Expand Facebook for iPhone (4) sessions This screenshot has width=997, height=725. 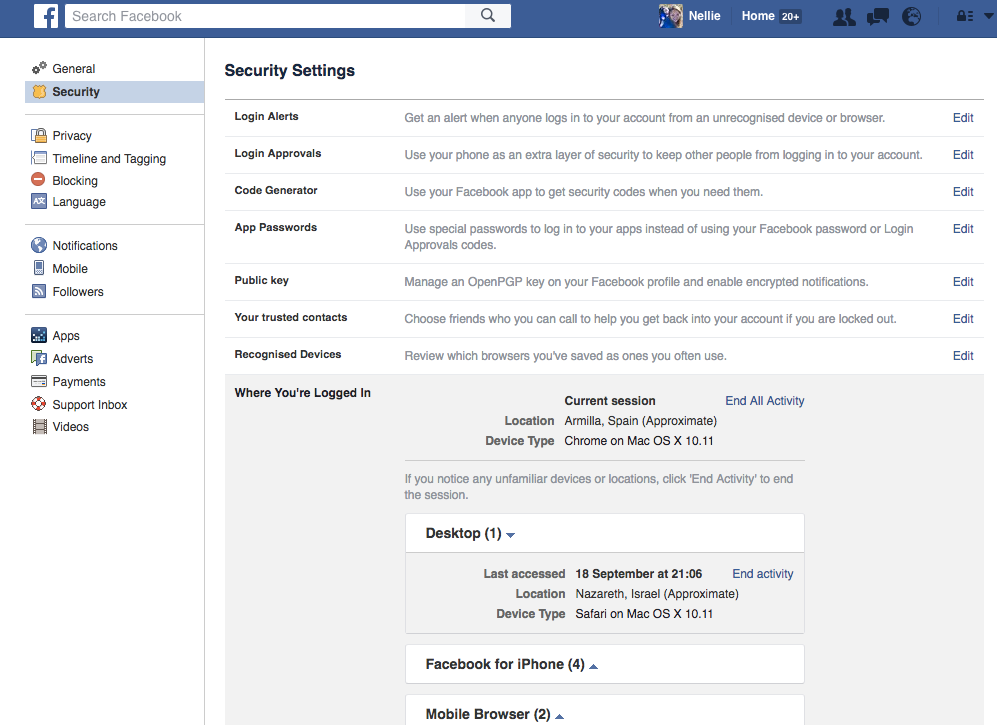(511, 665)
